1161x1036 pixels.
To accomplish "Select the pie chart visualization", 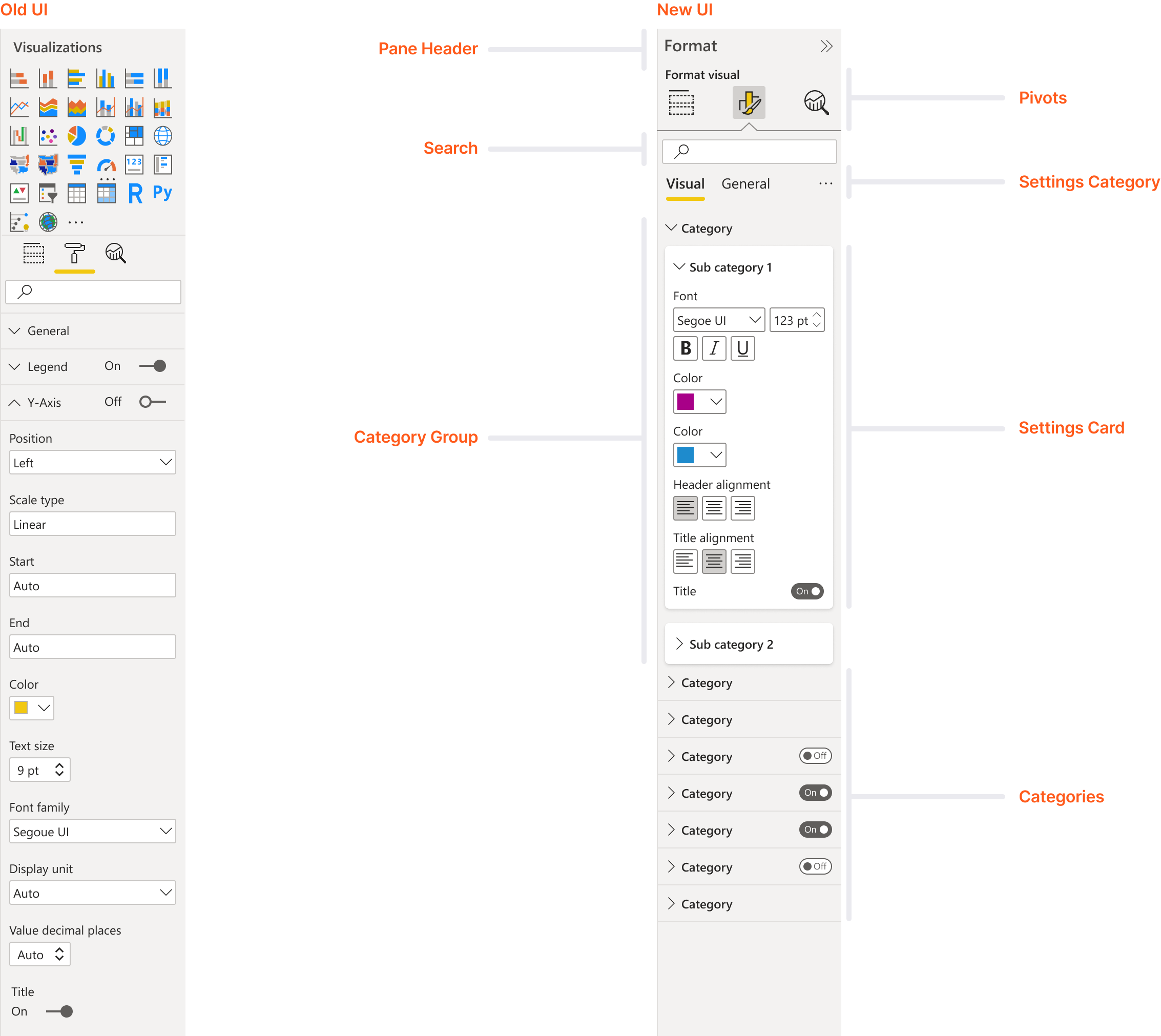I will click(78, 137).
